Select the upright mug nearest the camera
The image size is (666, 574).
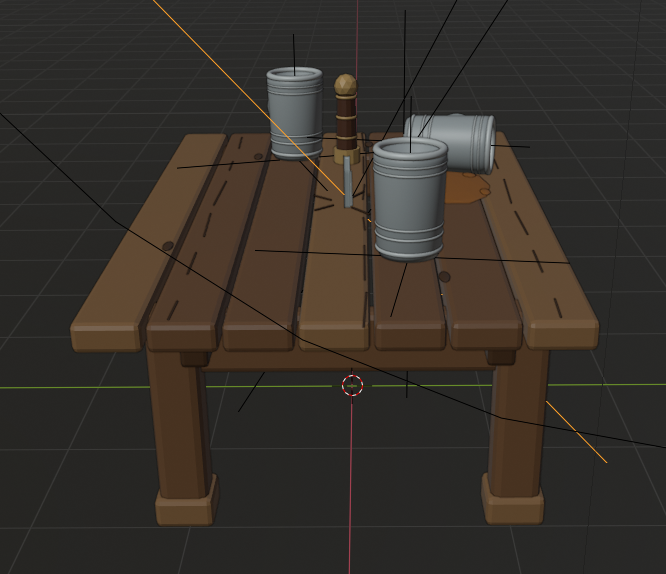click(410, 200)
